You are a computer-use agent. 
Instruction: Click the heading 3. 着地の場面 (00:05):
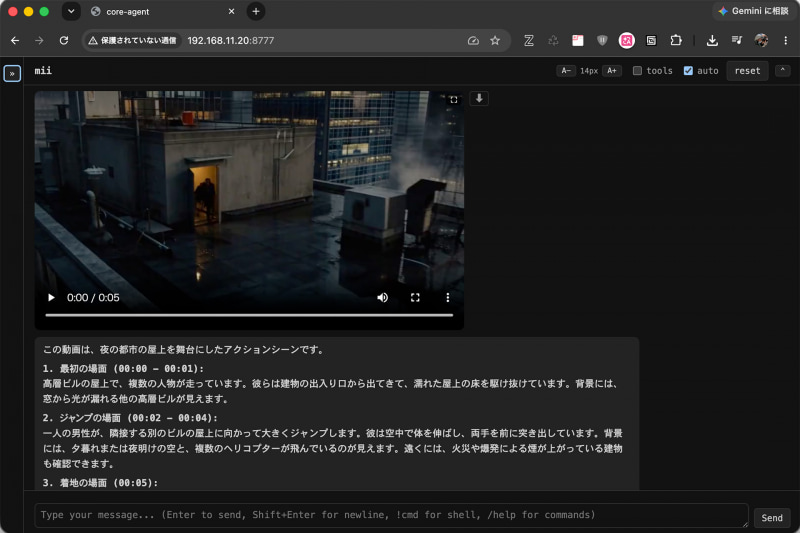tap(101, 483)
